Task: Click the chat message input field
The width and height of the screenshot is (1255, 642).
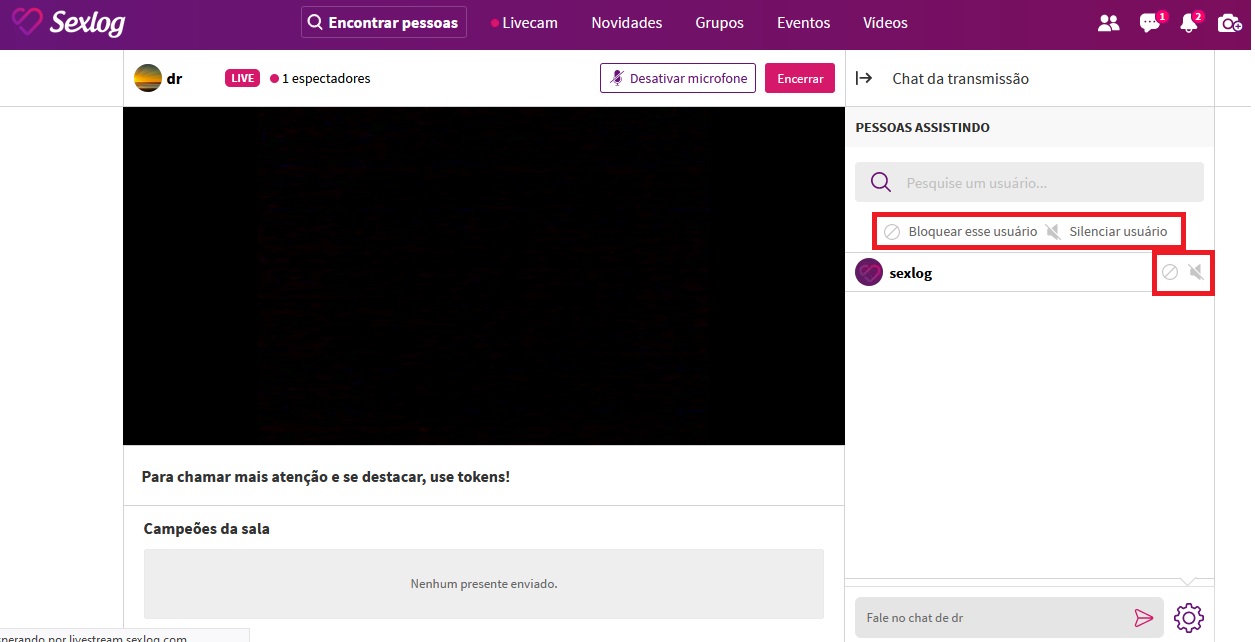Action: (1009, 618)
